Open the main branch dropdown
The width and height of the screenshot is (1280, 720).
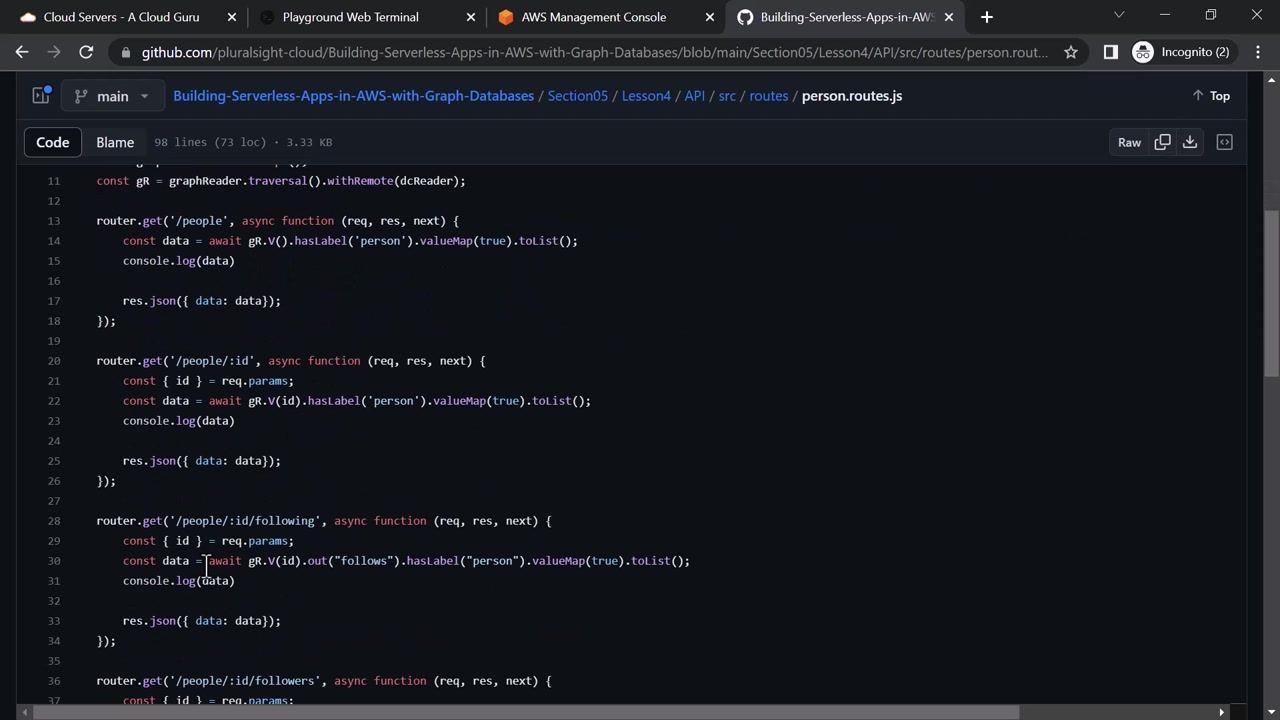coord(111,96)
